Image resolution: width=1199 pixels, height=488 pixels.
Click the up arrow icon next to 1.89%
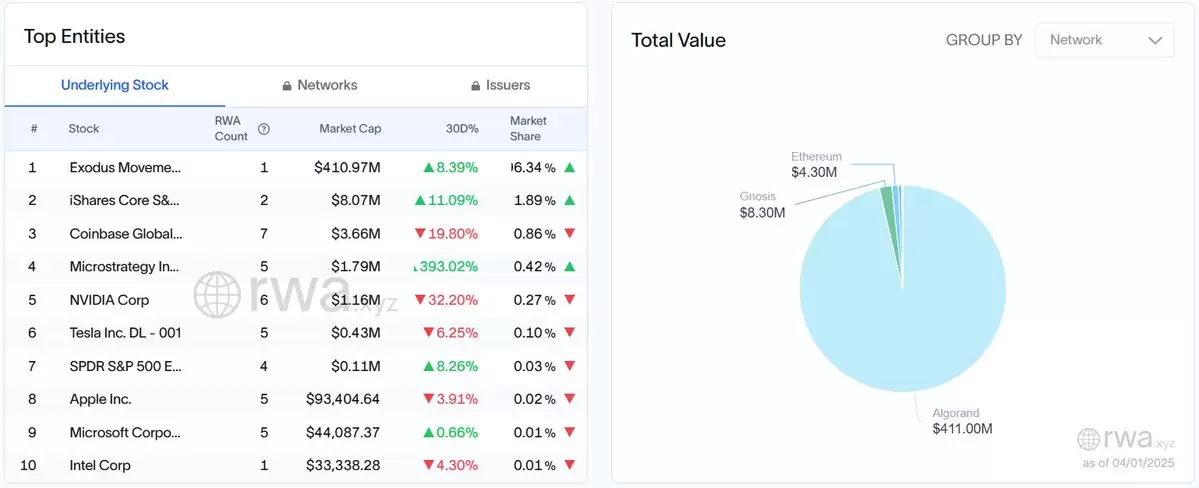click(569, 200)
